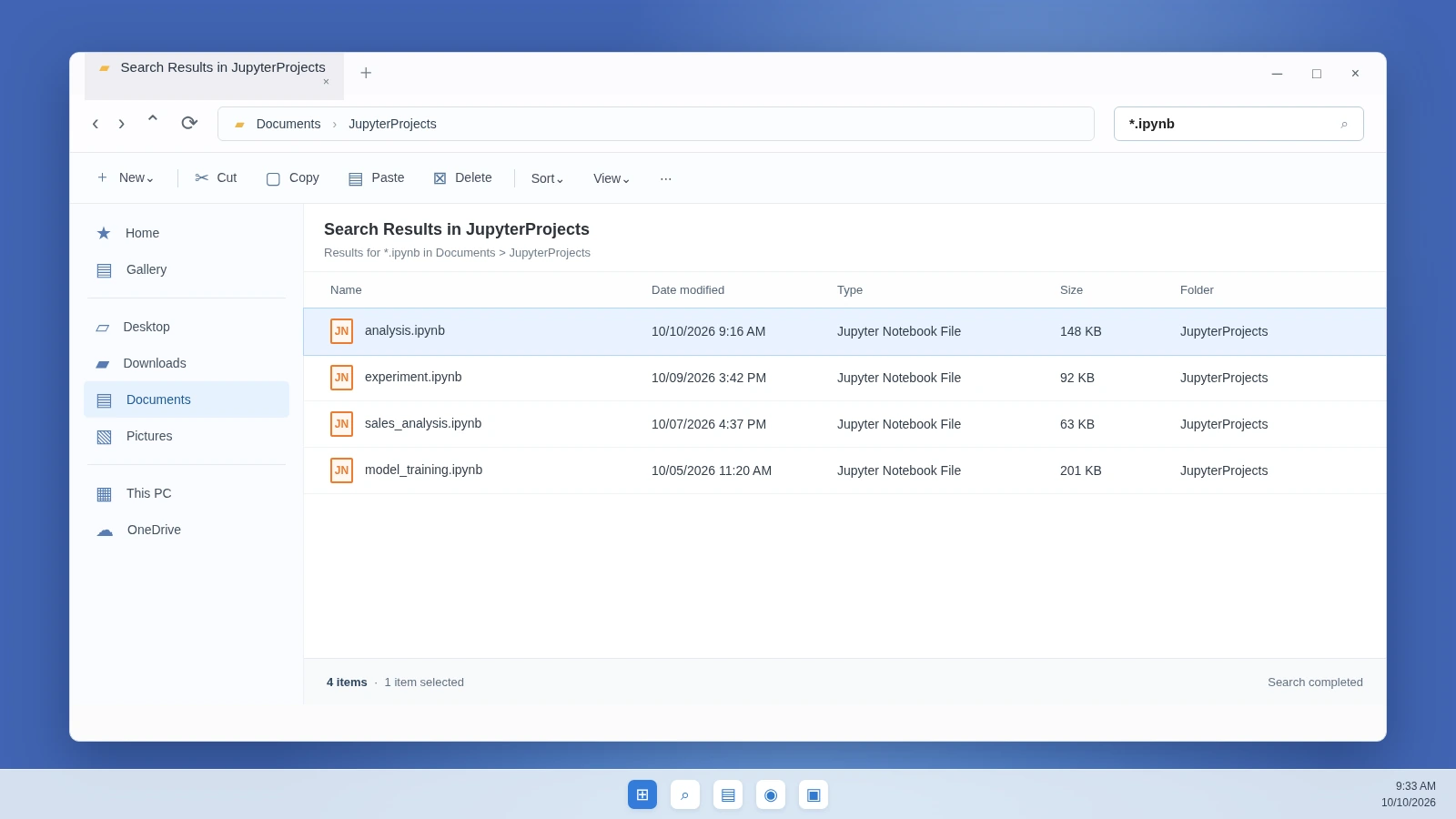Sort by the Name column header
This screenshot has height=819, width=1456.
346,290
